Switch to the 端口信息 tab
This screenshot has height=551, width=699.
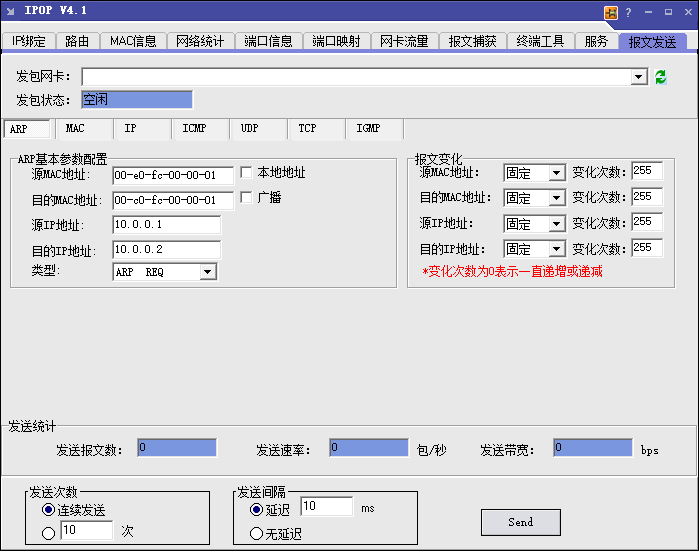tap(268, 41)
